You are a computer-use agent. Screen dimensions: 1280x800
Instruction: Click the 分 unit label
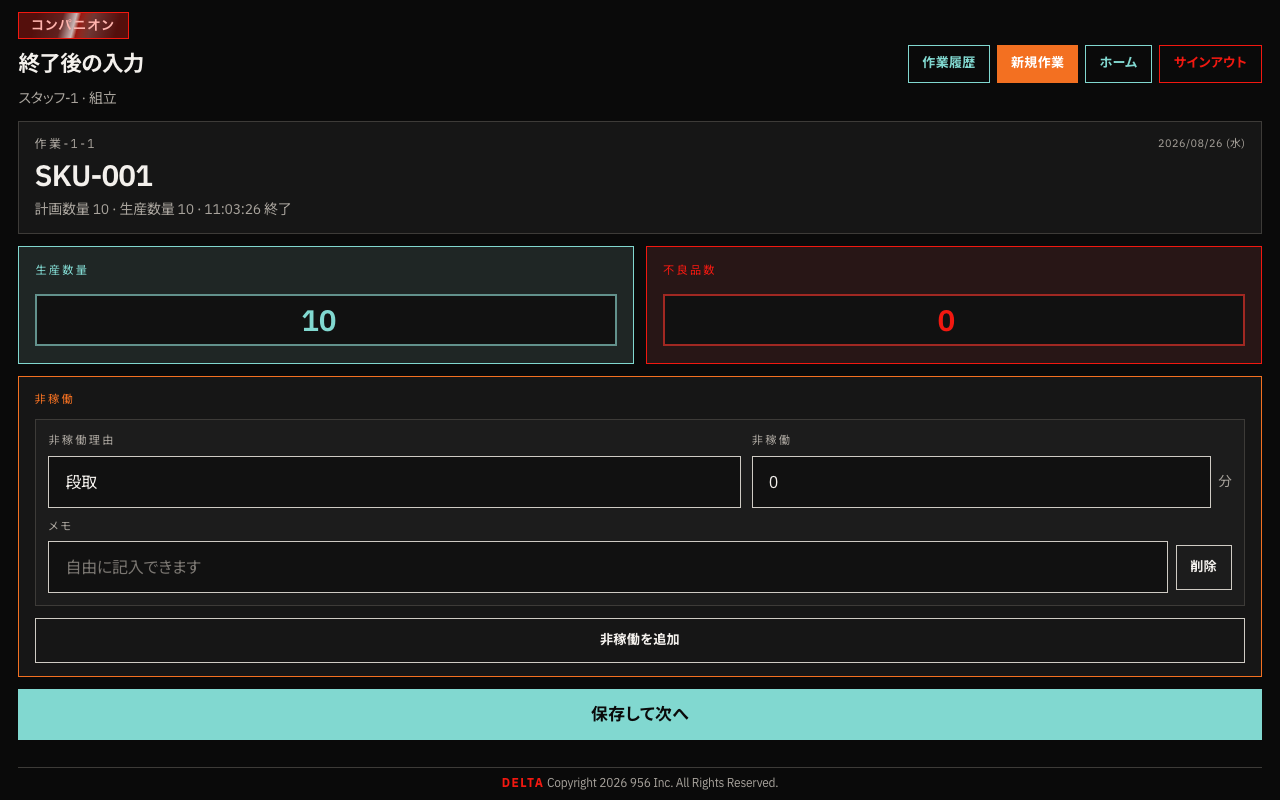tap(1225, 481)
